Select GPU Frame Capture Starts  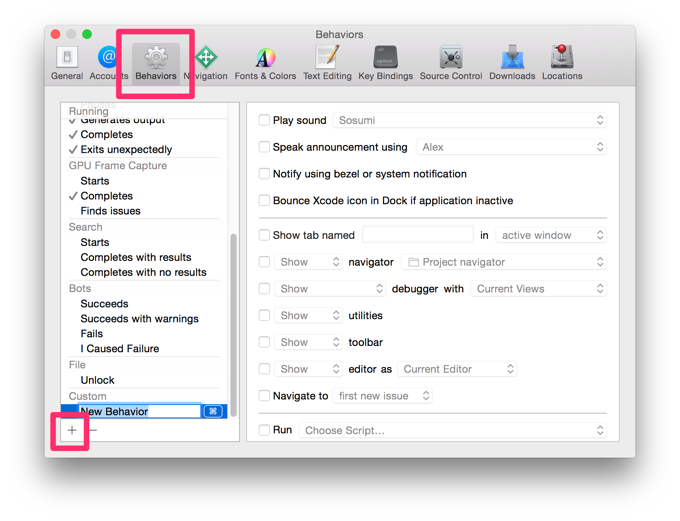tap(95, 181)
